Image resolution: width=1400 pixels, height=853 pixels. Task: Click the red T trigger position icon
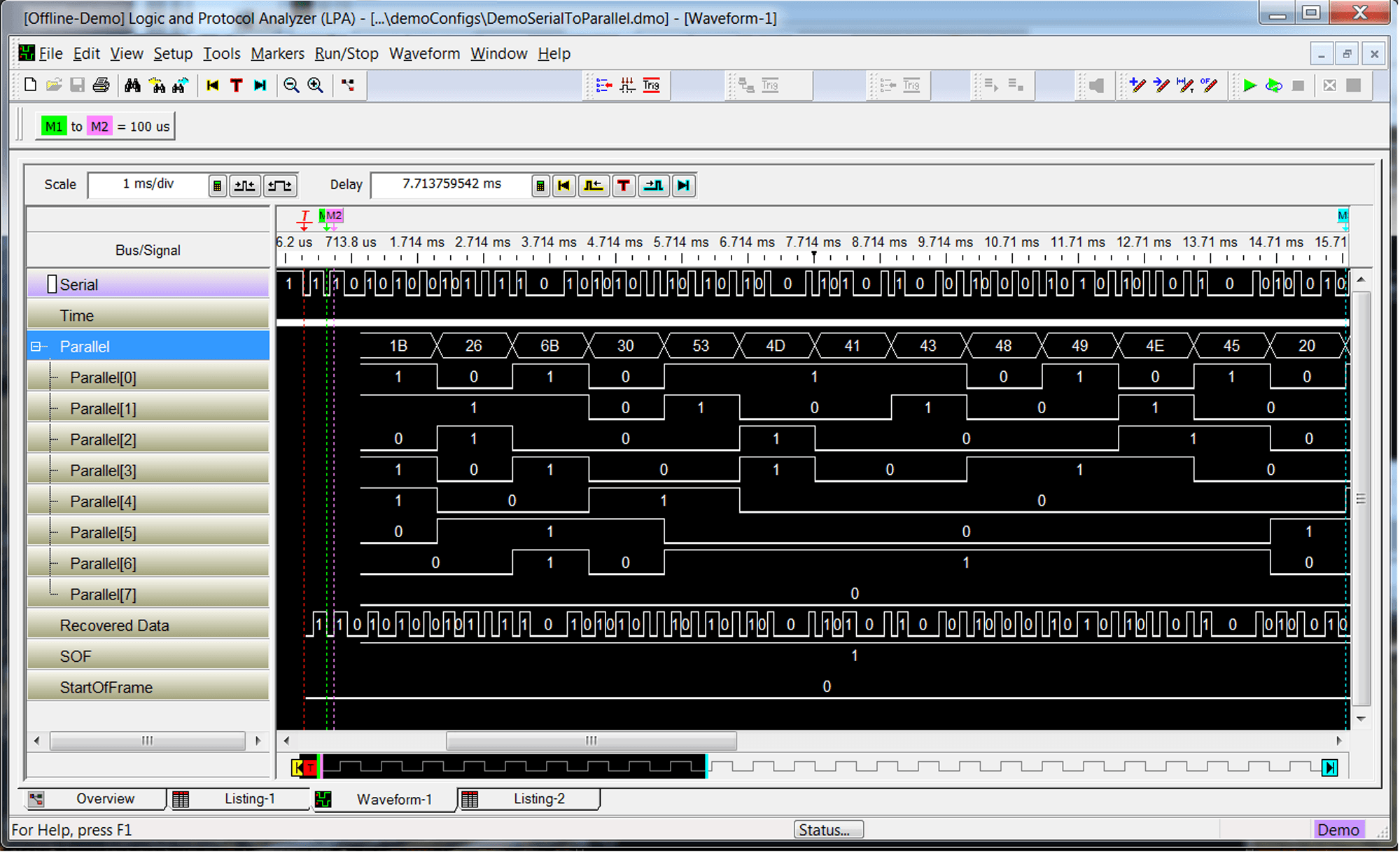click(x=237, y=85)
